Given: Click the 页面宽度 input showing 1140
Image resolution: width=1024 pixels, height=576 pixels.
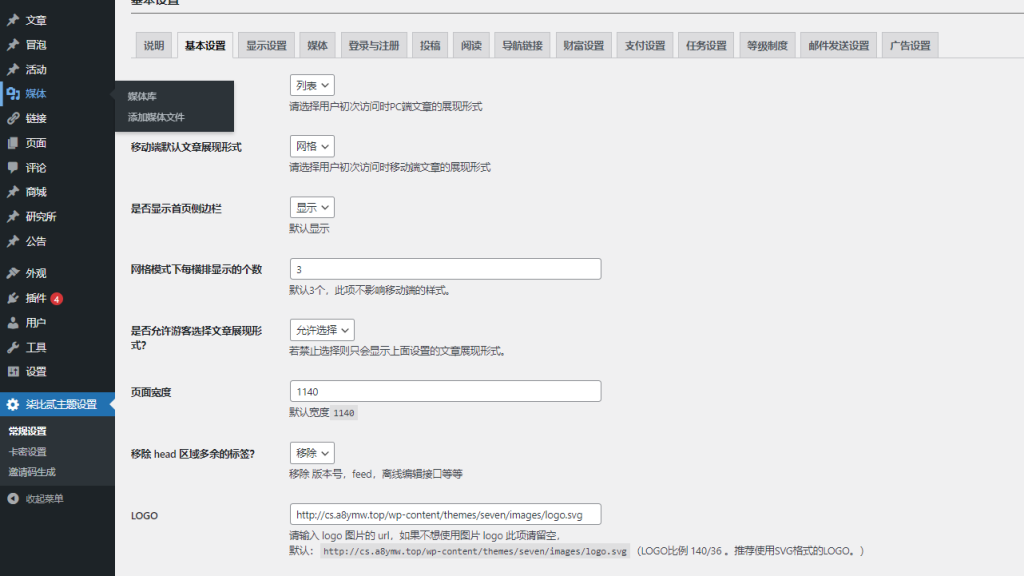Looking at the screenshot, I should pos(445,390).
